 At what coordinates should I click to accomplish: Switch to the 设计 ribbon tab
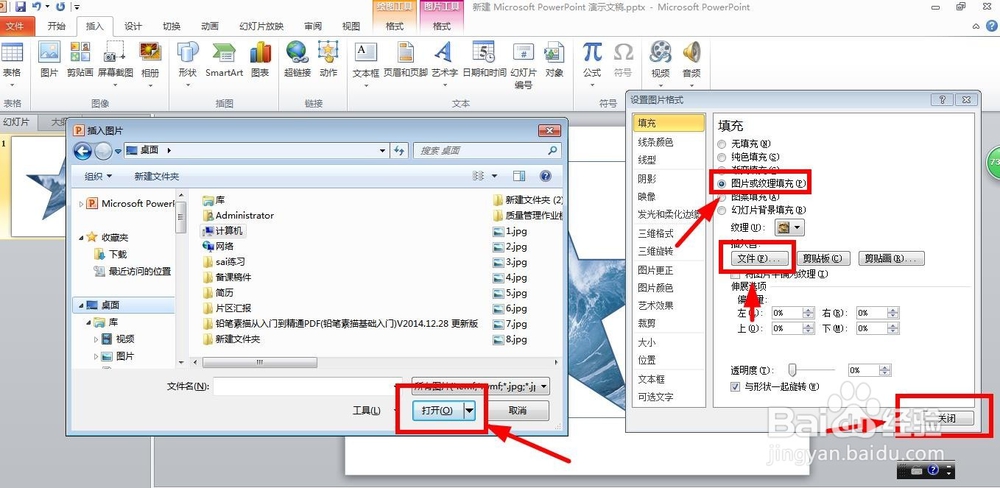tap(133, 26)
